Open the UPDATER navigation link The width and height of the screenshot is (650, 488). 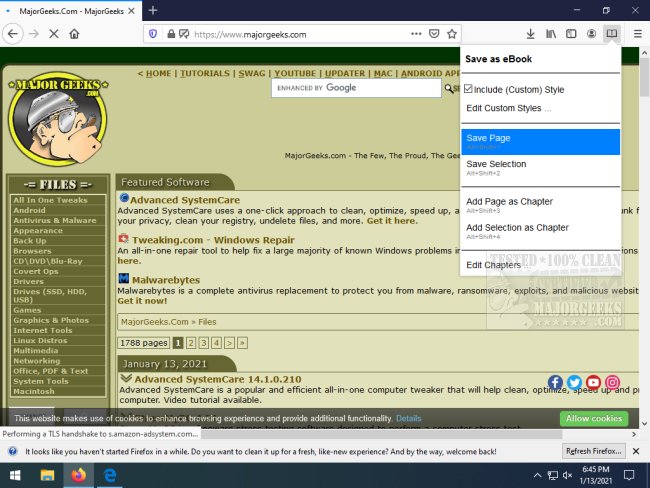tap(345, 73)
